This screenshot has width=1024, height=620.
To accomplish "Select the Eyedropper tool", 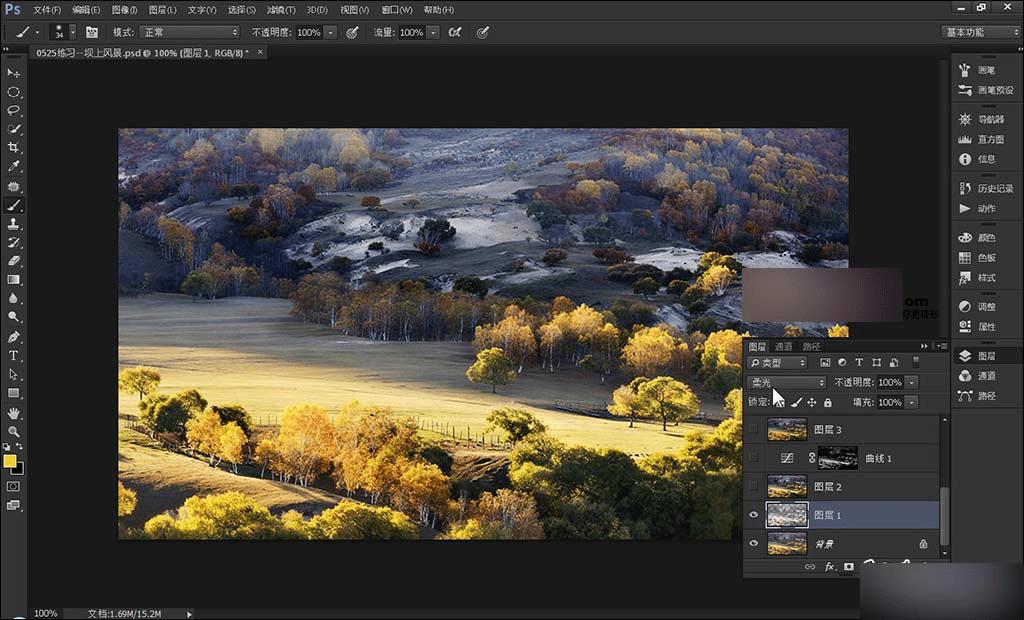I will [14, 166].
